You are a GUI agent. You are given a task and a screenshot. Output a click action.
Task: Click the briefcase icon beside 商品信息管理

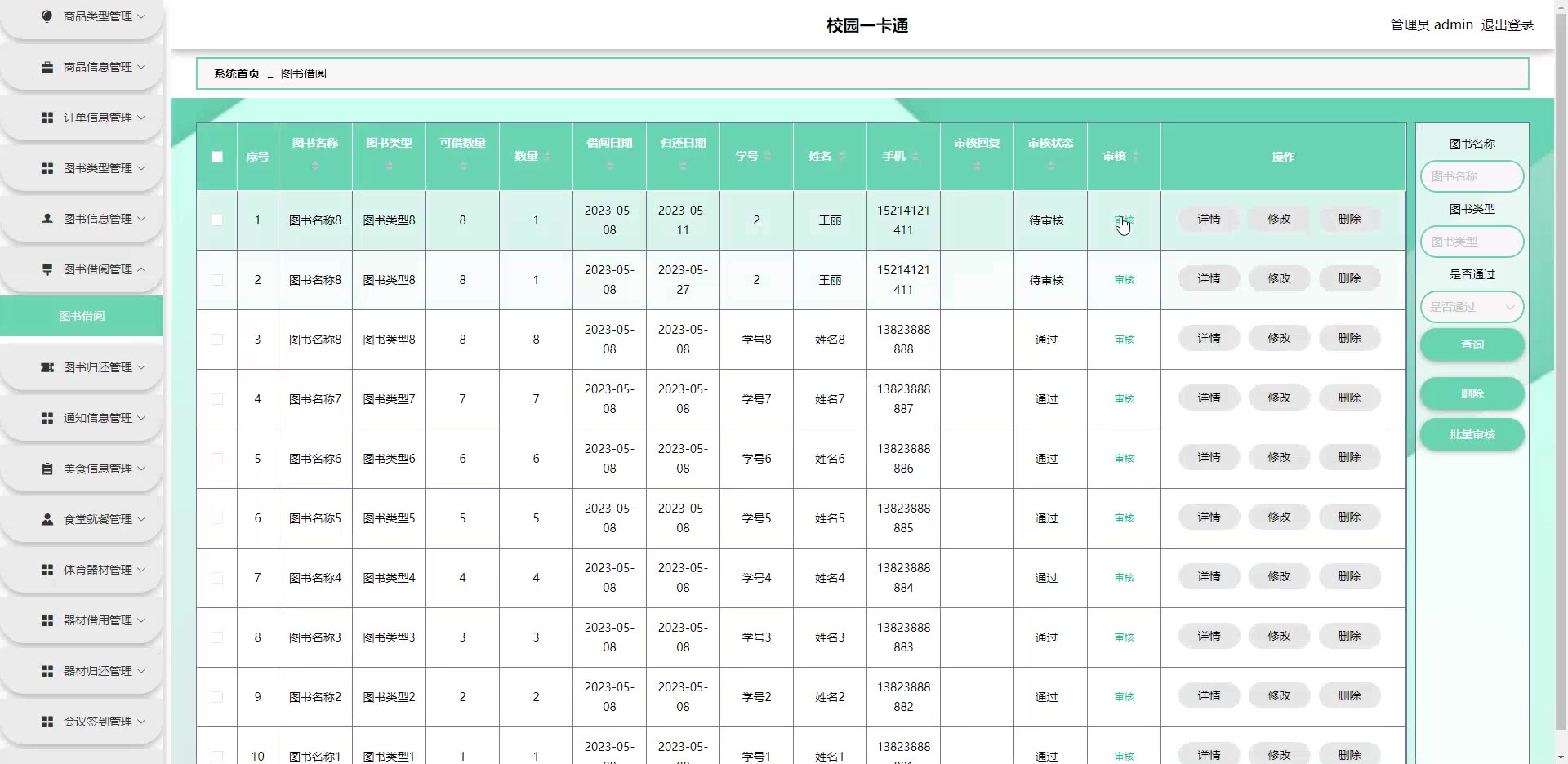(x=47, y=67)
